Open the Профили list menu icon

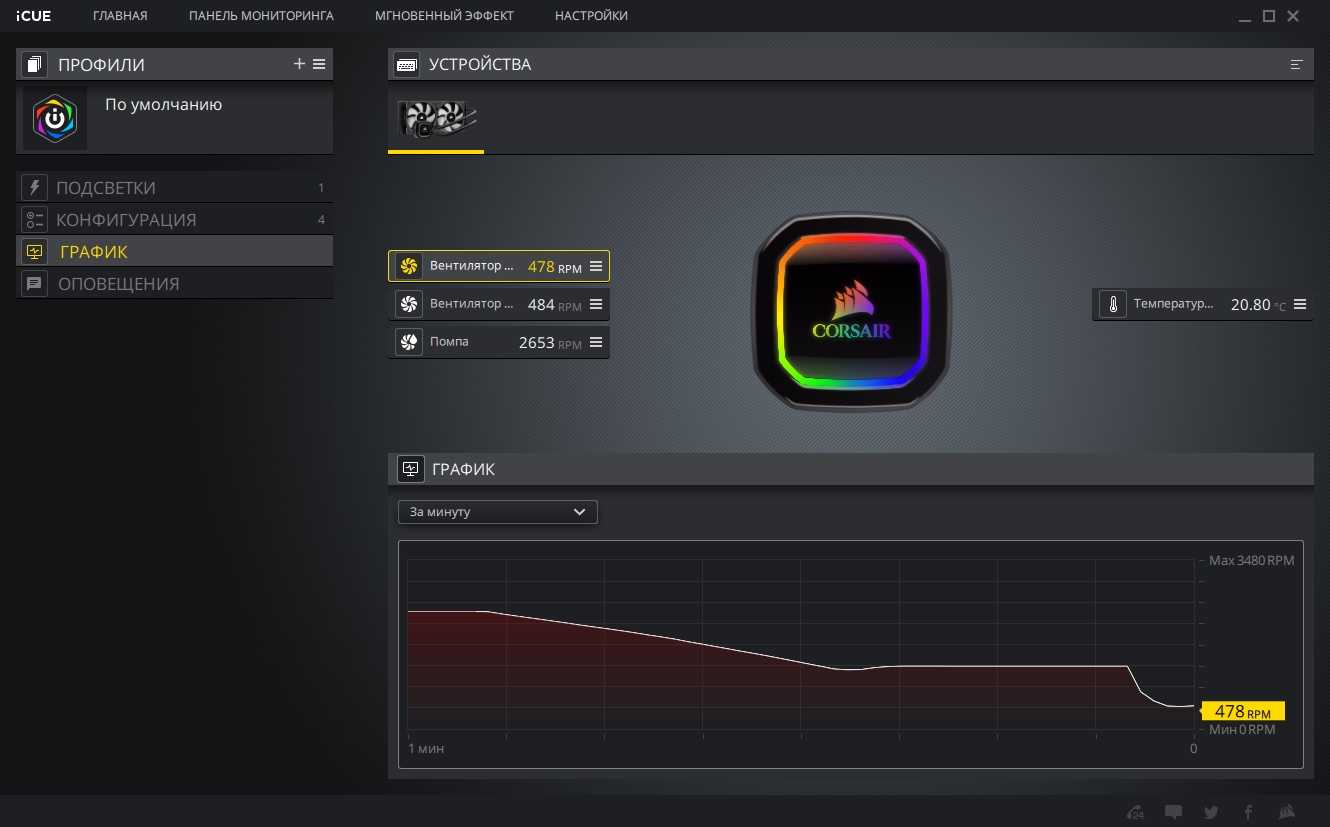319,64
